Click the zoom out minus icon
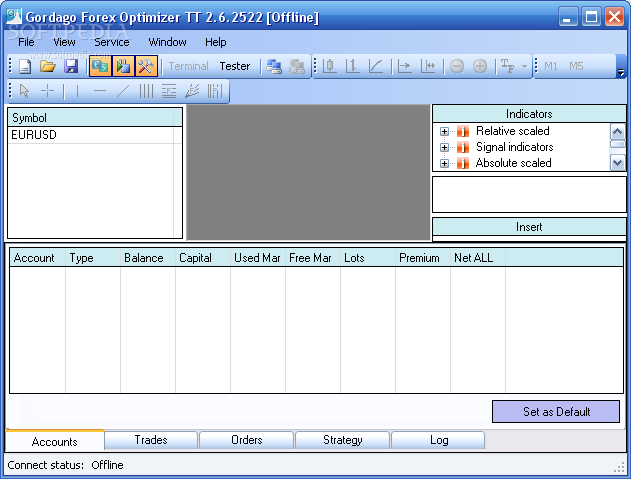 pos(457,66)
